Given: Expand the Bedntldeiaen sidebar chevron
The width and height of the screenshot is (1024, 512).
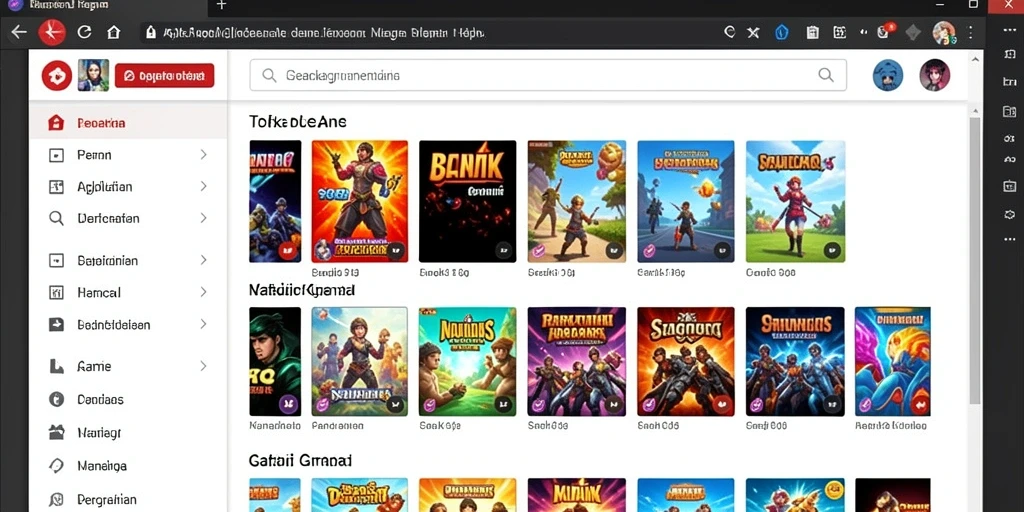Looking at the screenshot, I should (203, 324).
